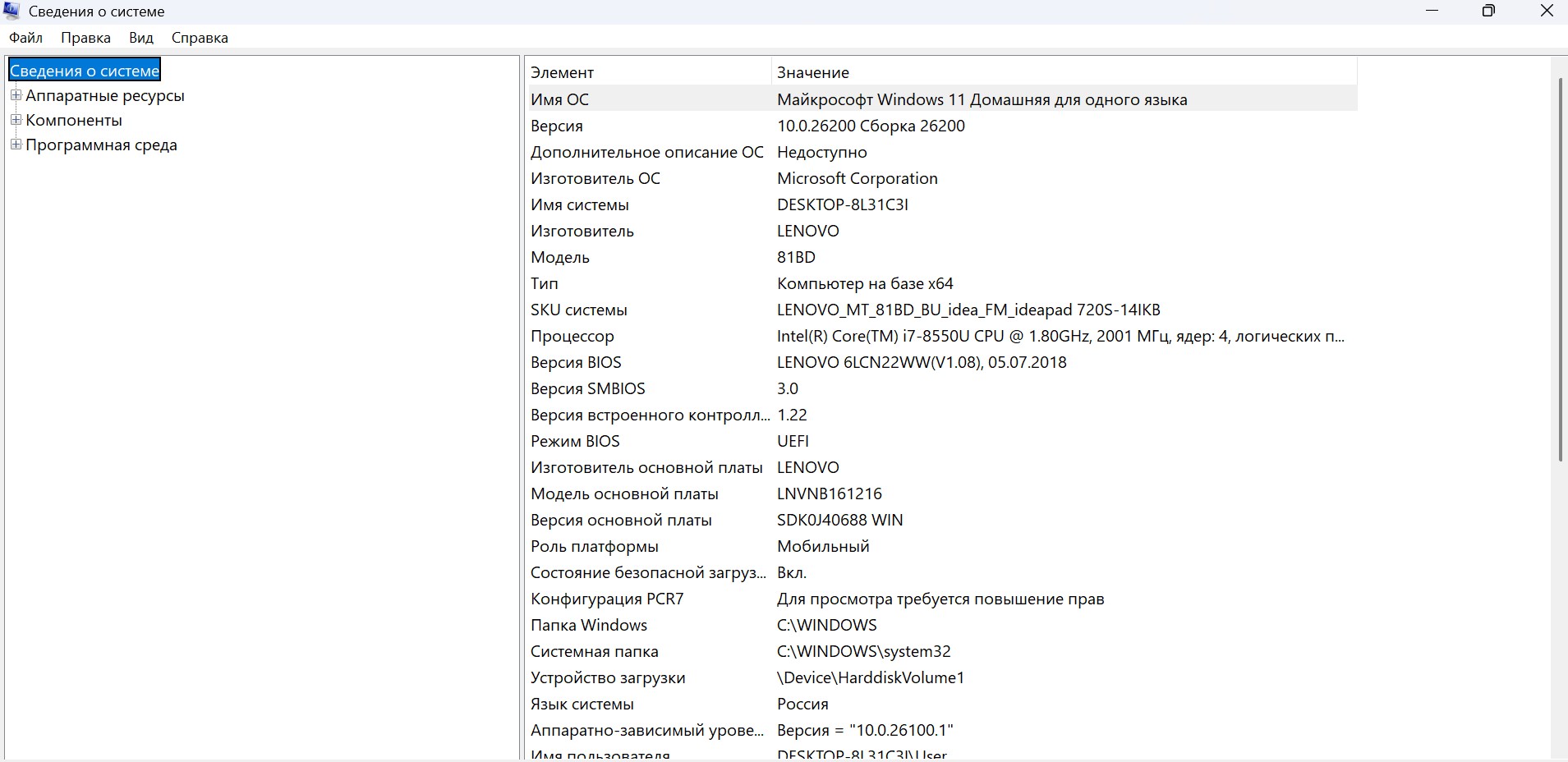
Task: Select the Версия row with 10.0.26200
Action: pyautogui.click(x=942, y=126)
